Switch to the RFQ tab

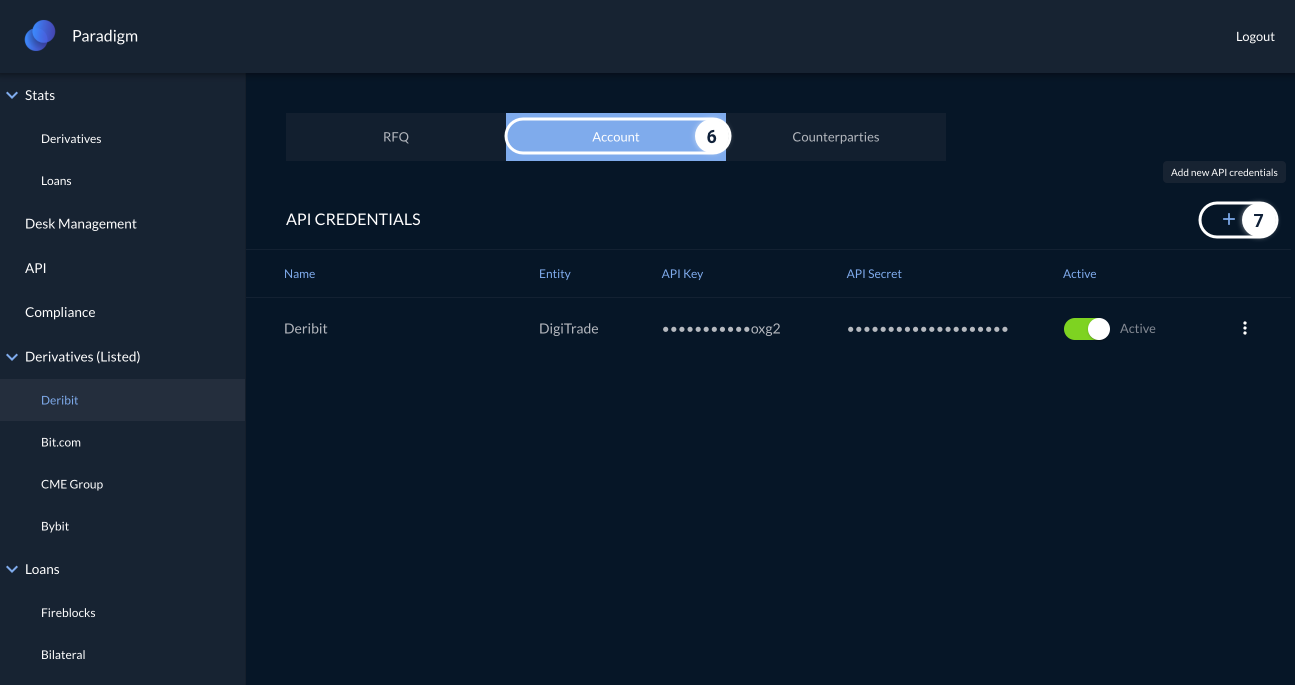[x=396, y=137]
